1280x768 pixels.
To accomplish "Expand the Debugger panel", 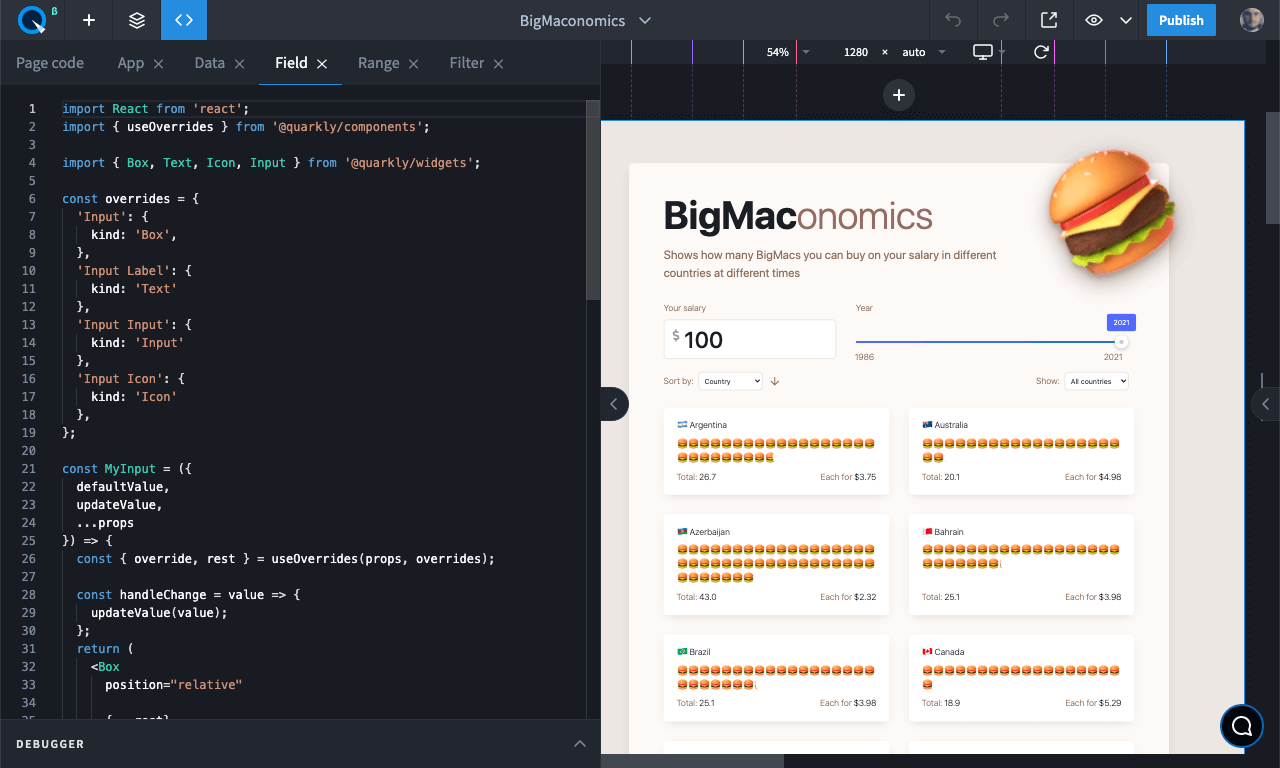I will 579,744.
